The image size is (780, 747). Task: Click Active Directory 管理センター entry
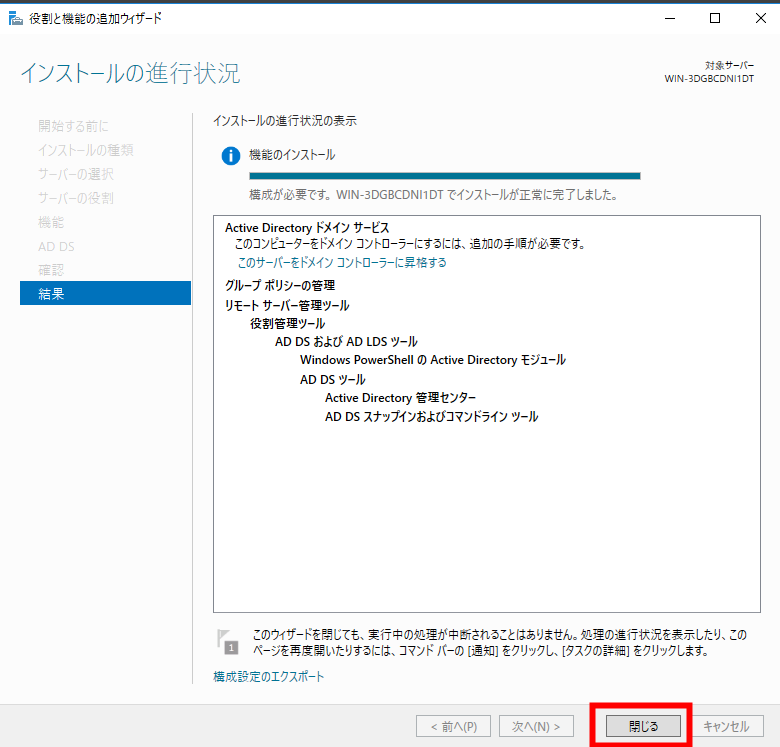click(400, 398)
